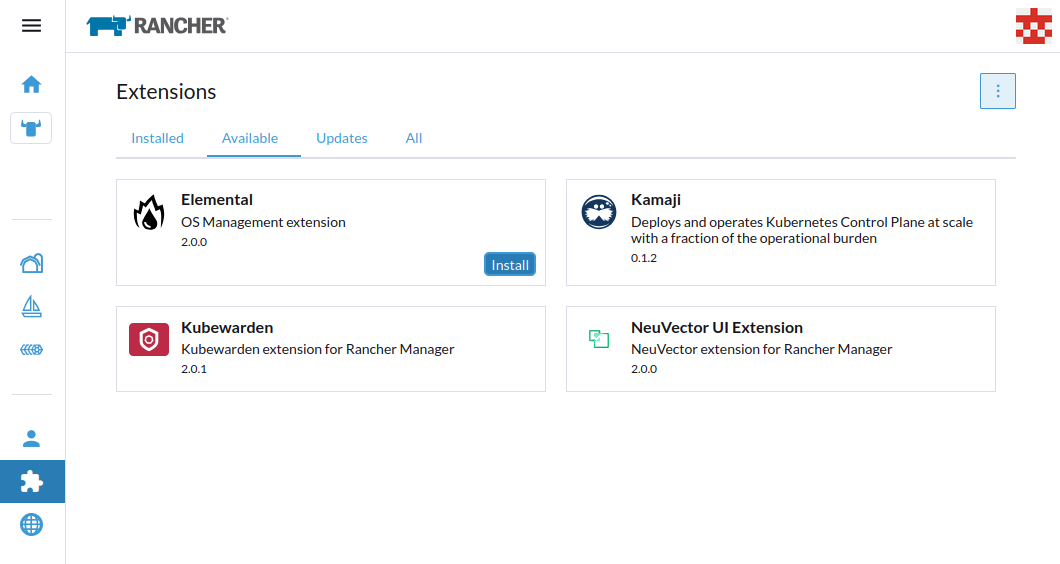Screen dimensions: 1060x564
Task: Go to the Home page icon
Action: 31,84
